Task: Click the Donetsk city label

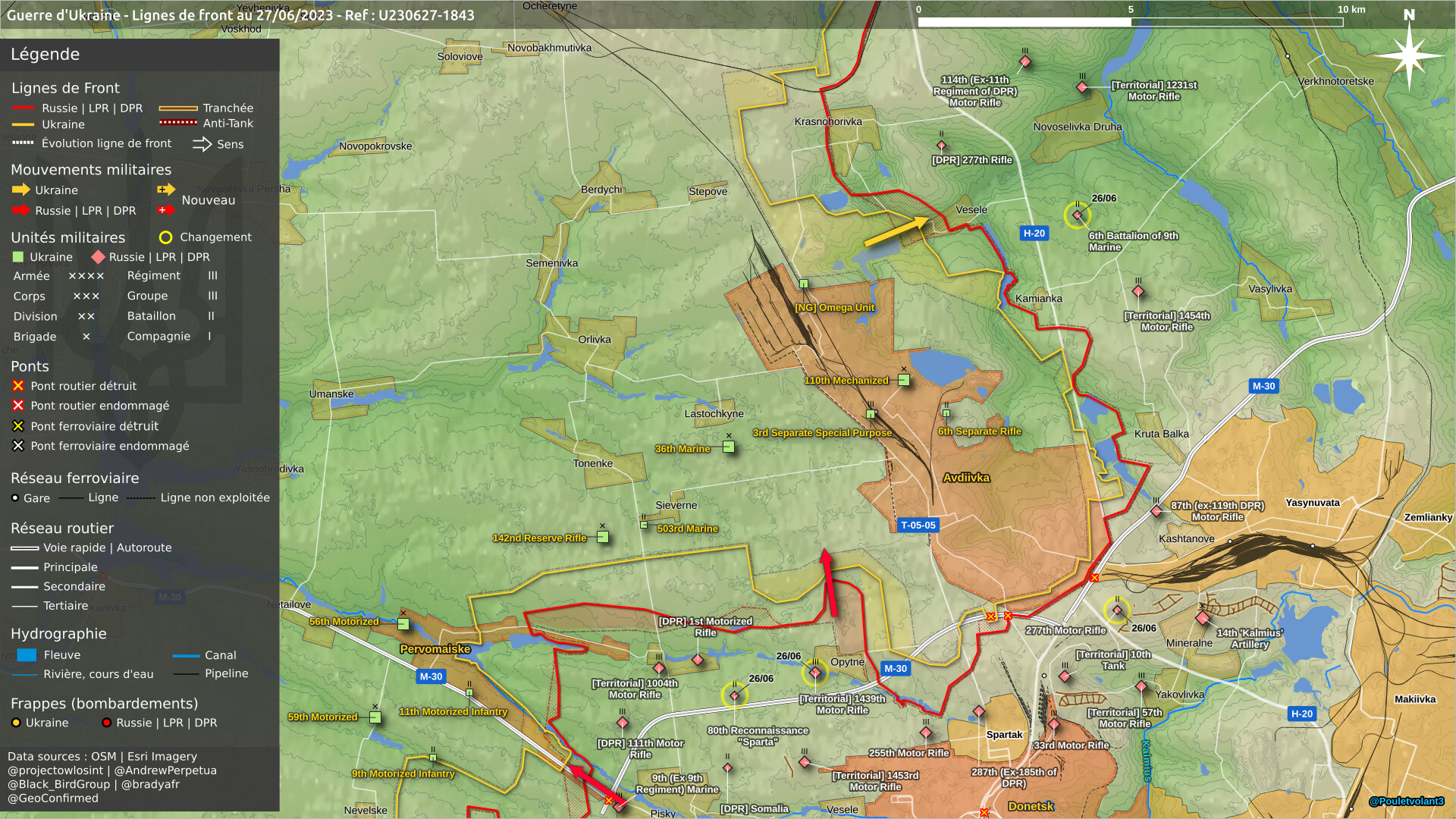Action: [x=1031, y=806]
